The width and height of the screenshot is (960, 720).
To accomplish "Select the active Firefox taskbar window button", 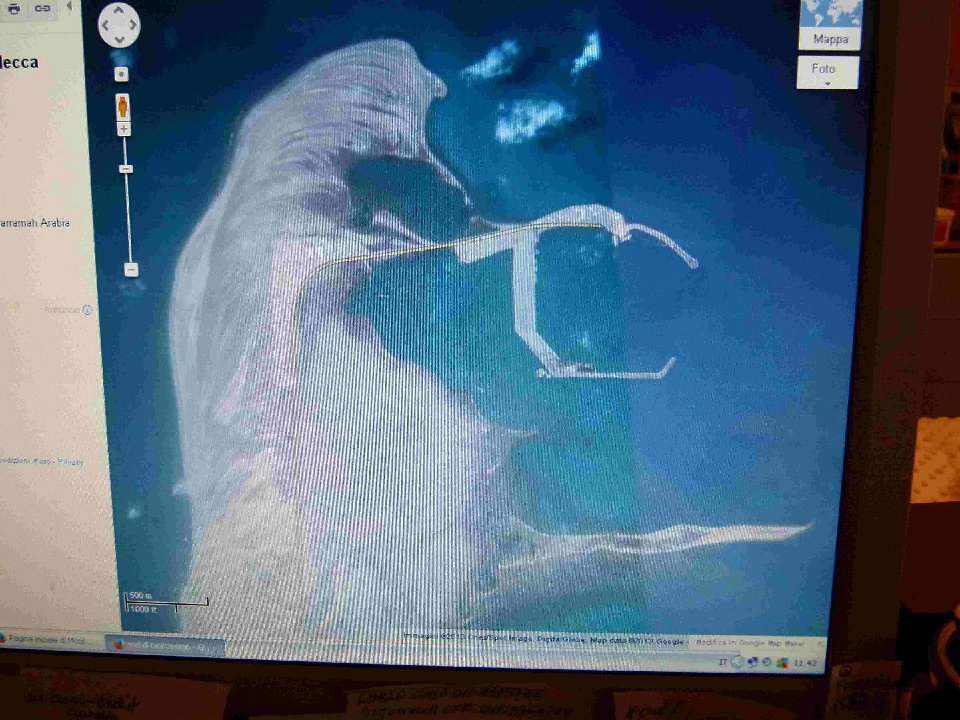I will tap(166, 646).
